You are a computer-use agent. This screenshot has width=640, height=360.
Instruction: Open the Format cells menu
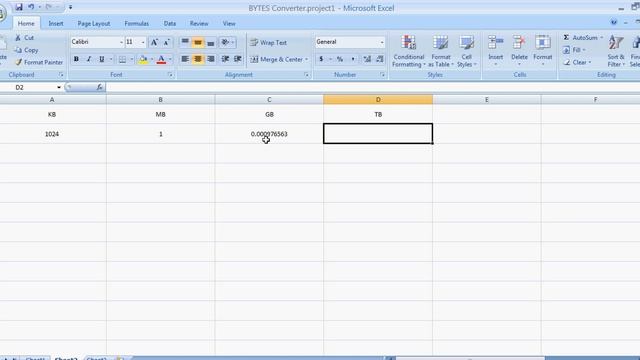click(x=542, y=51)
